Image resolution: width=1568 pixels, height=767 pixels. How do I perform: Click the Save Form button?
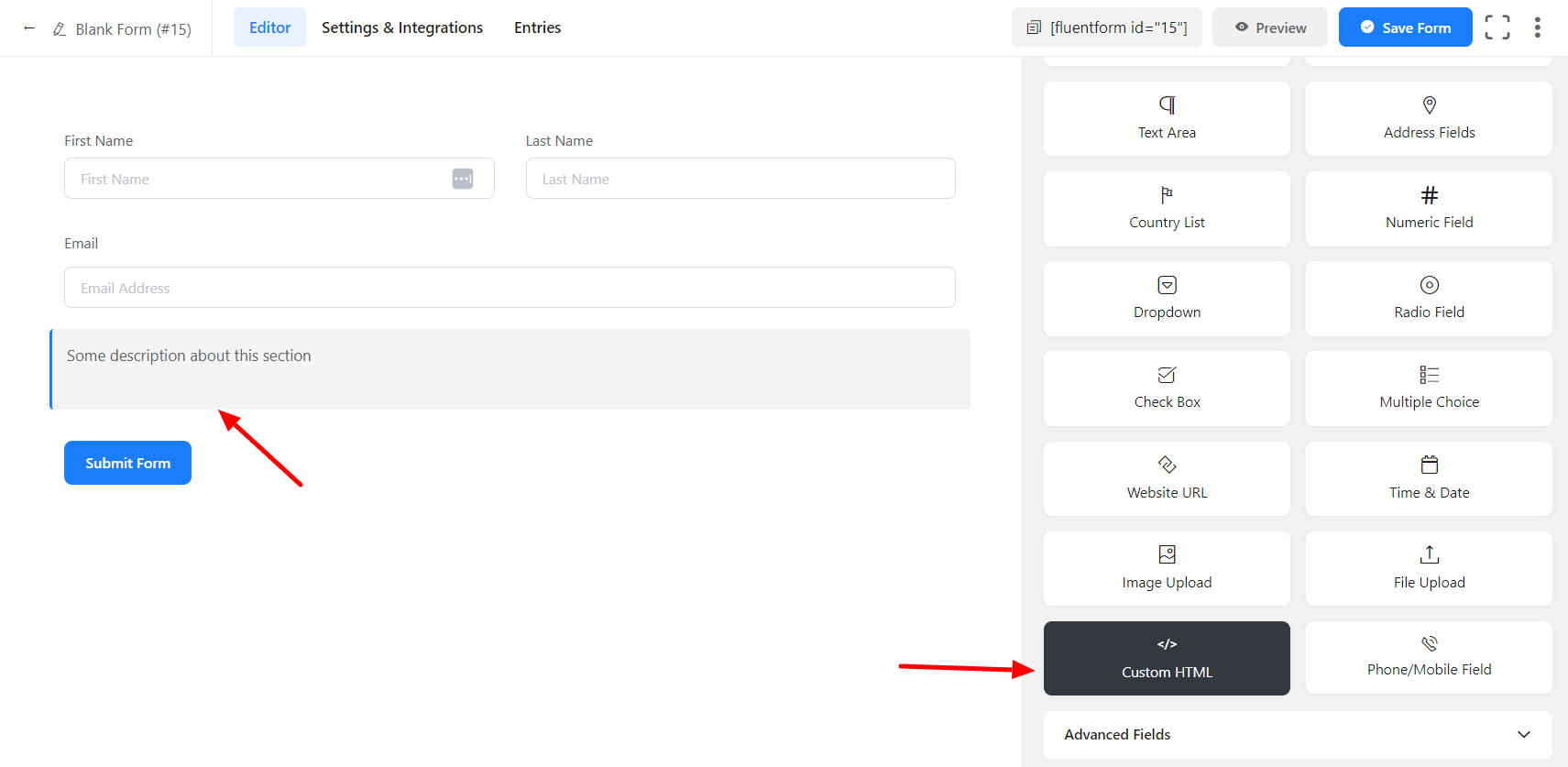pos(1404,27)
